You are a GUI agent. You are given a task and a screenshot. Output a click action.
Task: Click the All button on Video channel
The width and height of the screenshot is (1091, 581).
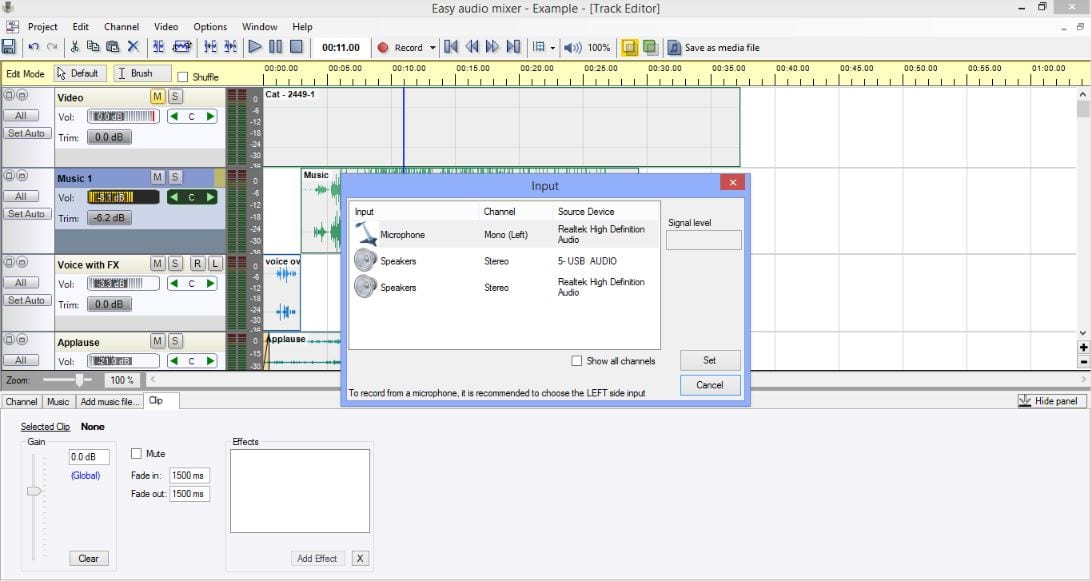(x=21, y=116)
